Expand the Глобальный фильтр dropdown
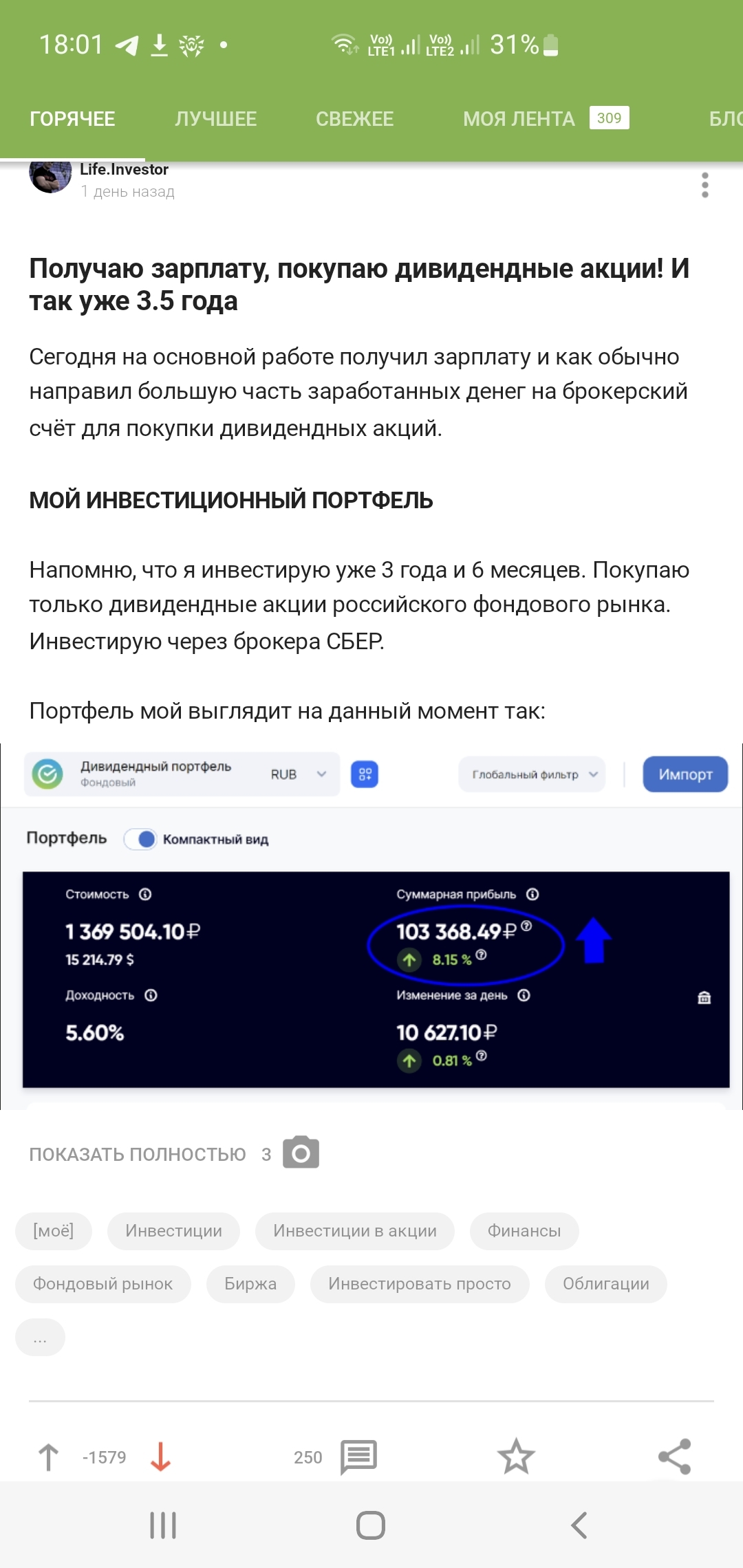 tap(532, 774)
